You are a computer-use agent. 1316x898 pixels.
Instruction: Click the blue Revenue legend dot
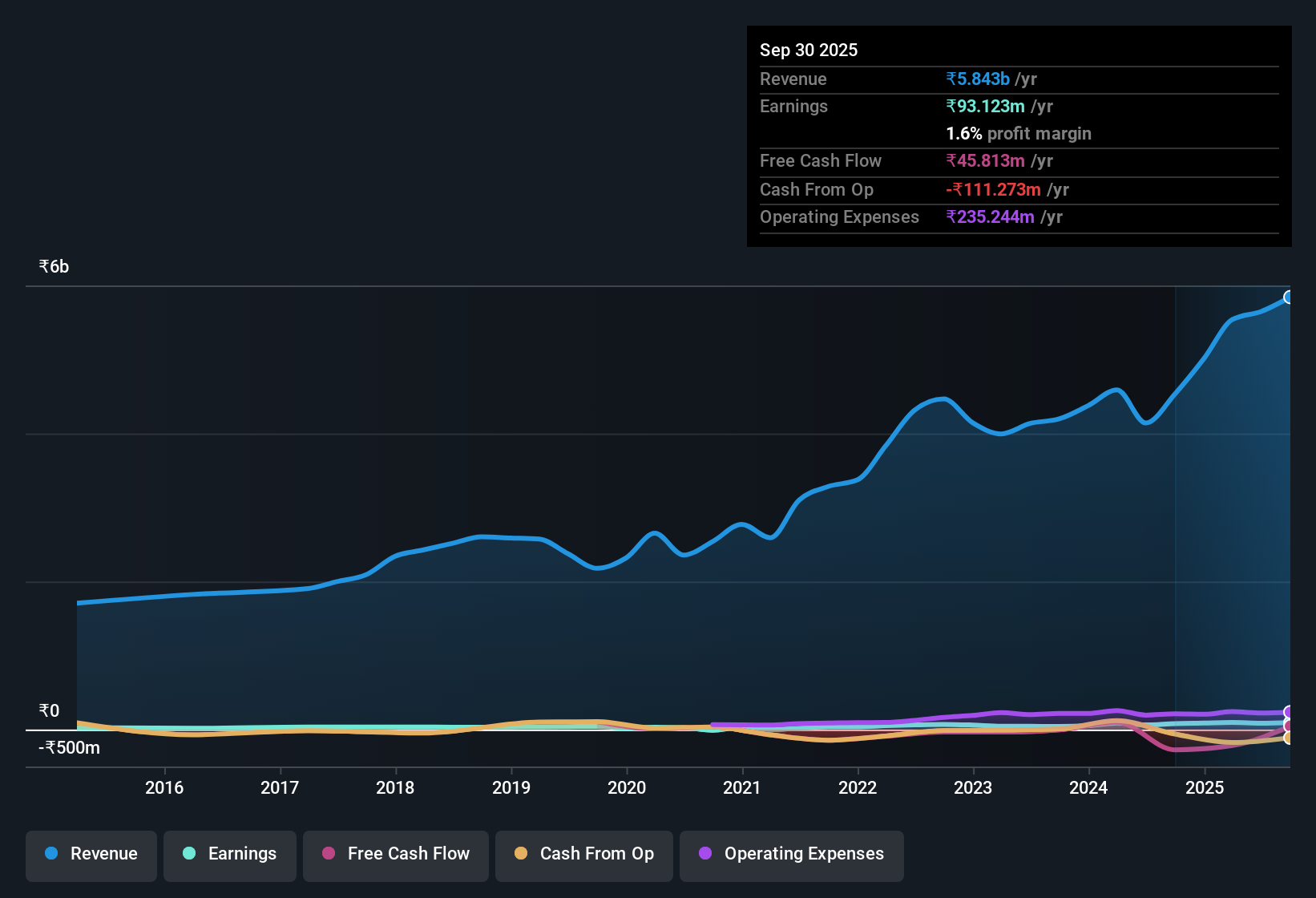(50, 854)
